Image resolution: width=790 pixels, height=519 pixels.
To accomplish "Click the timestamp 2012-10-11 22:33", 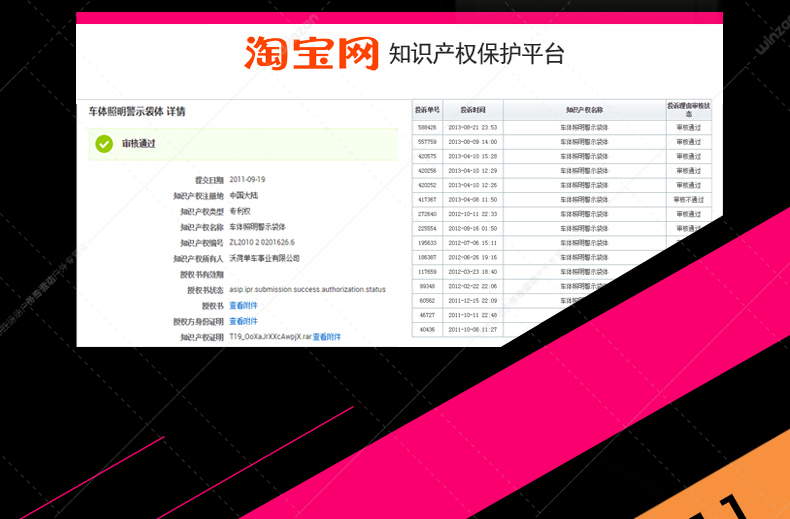I will pyautogui.click(x=473, y=214).
